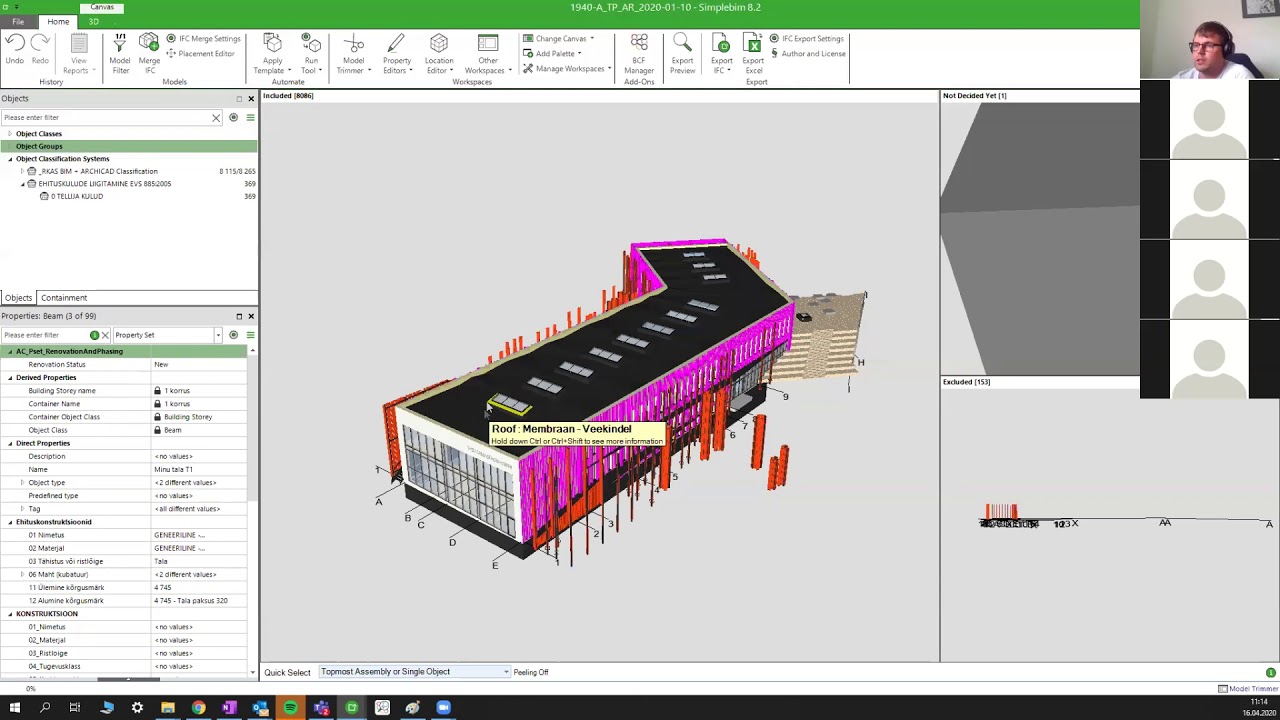Collapse EHITUSKULUDE LIIGITAMINE EVS 885:2005 node
The height and width of the screenshot is (720, 1280).
click(22, 184)
